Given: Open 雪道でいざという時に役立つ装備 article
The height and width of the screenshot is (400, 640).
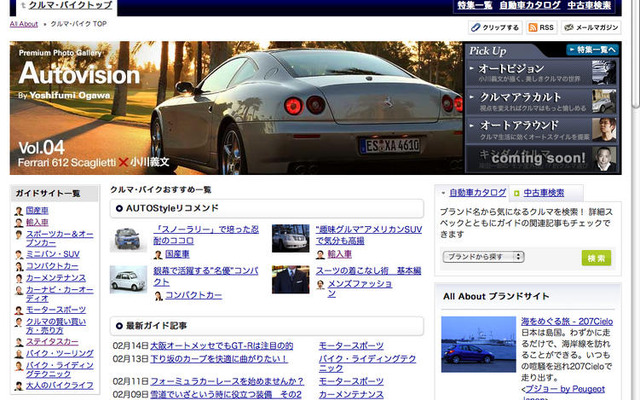Looking at the screenshot, I should [x=226, y=394].
